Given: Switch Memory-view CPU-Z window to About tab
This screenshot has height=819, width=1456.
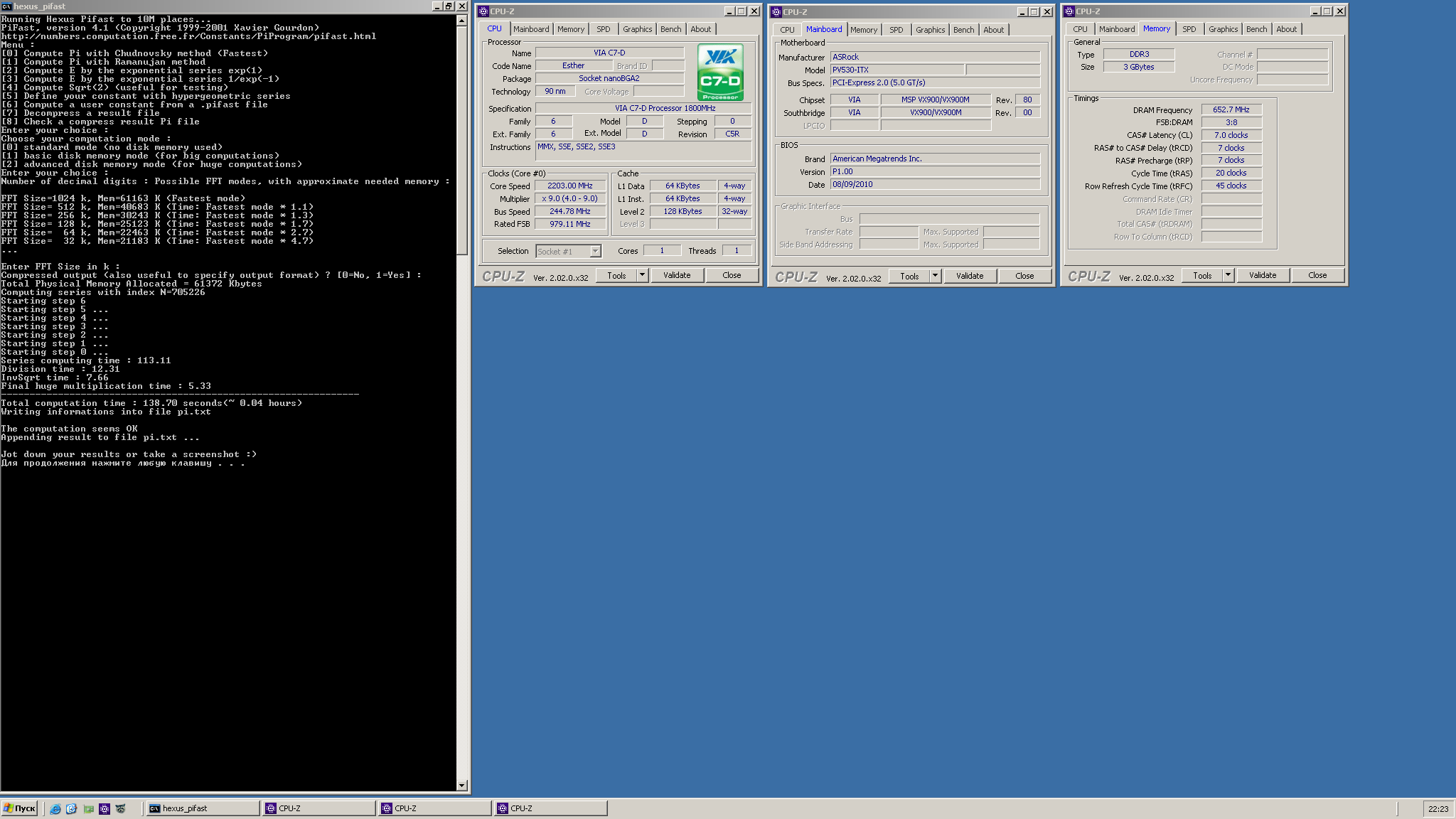Looking at the screenshot, I should (1287, 29).
